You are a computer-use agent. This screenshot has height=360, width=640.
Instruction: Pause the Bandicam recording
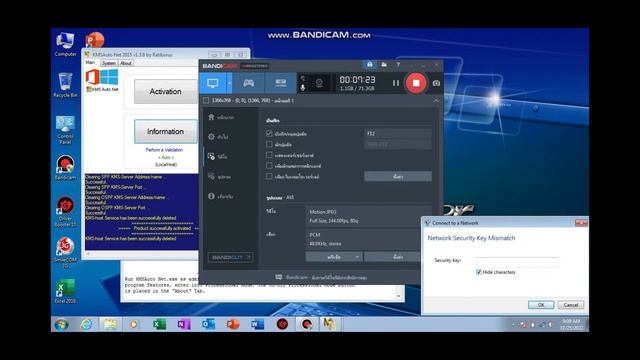click(x=396, y=83)
